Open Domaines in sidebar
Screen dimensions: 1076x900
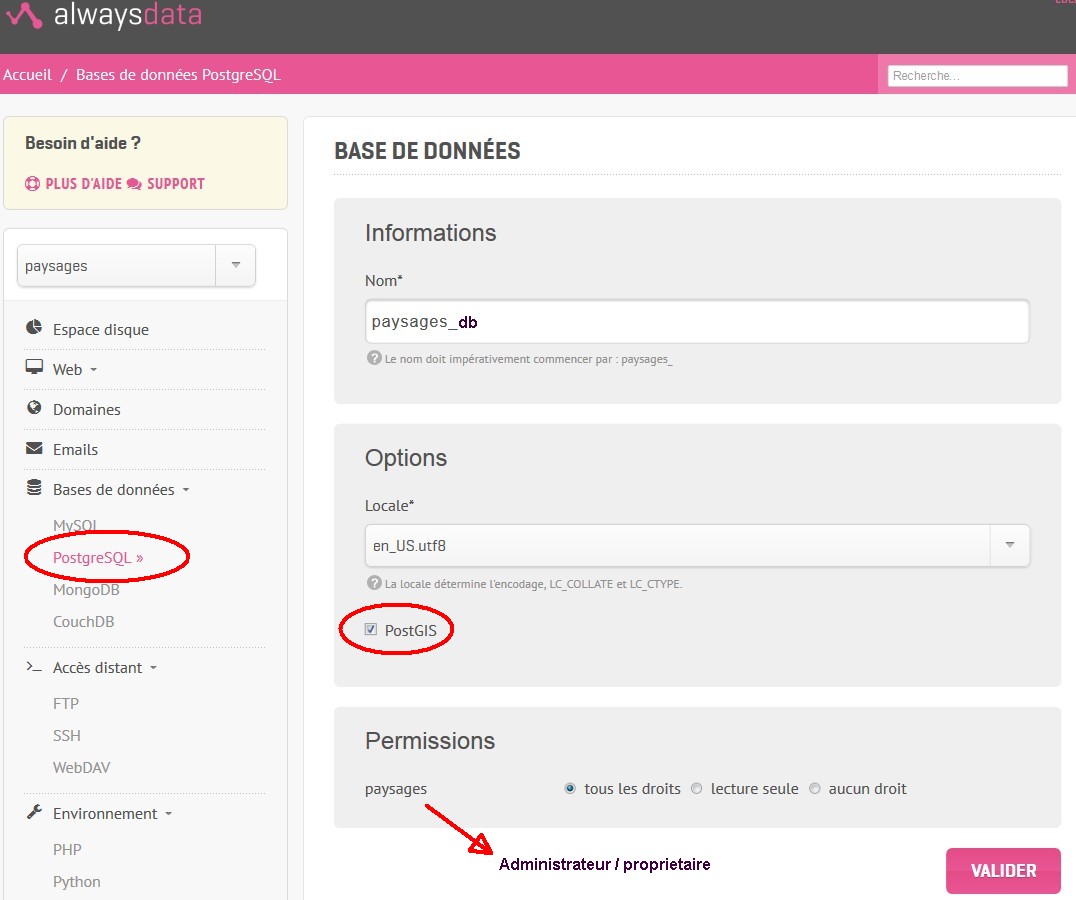[x=86, y=410]
